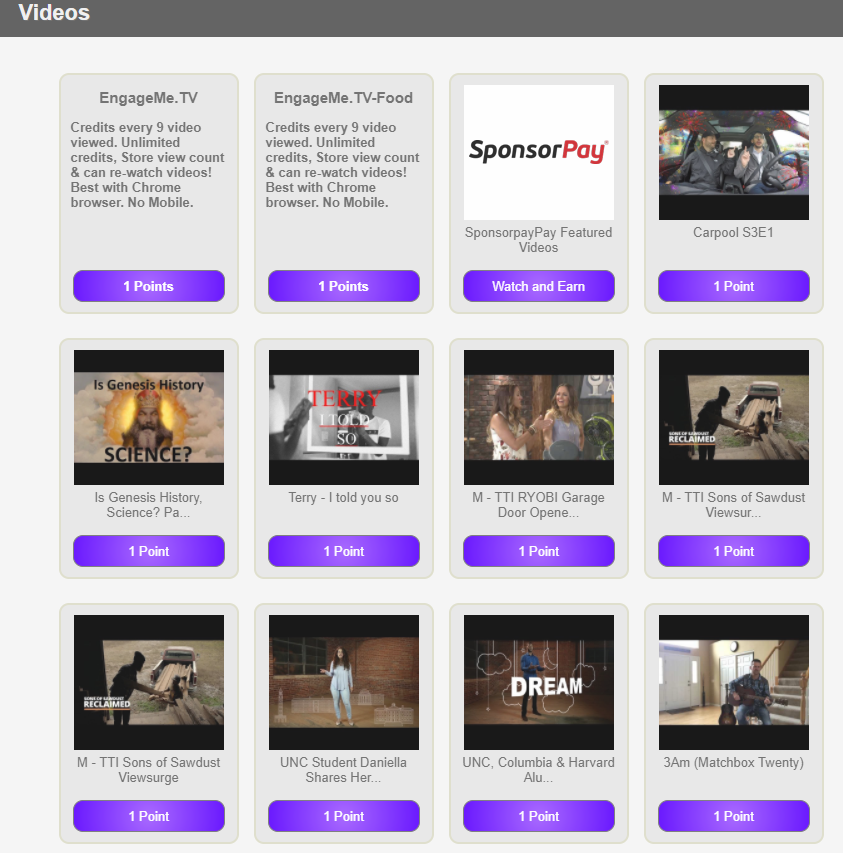Open the 3Am Matchbox Twenty thumbnail

point(733,682)
